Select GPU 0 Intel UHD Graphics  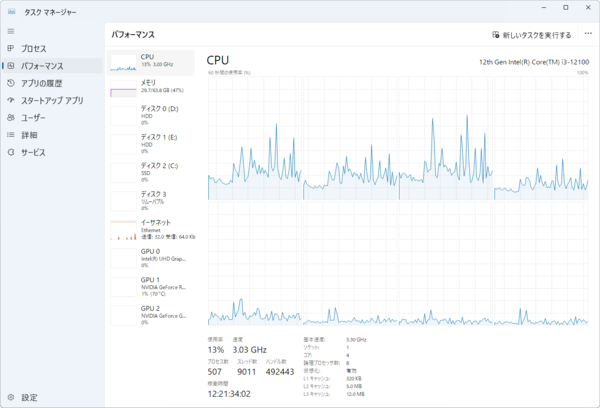pyautogui.click(x=151, y=258)
